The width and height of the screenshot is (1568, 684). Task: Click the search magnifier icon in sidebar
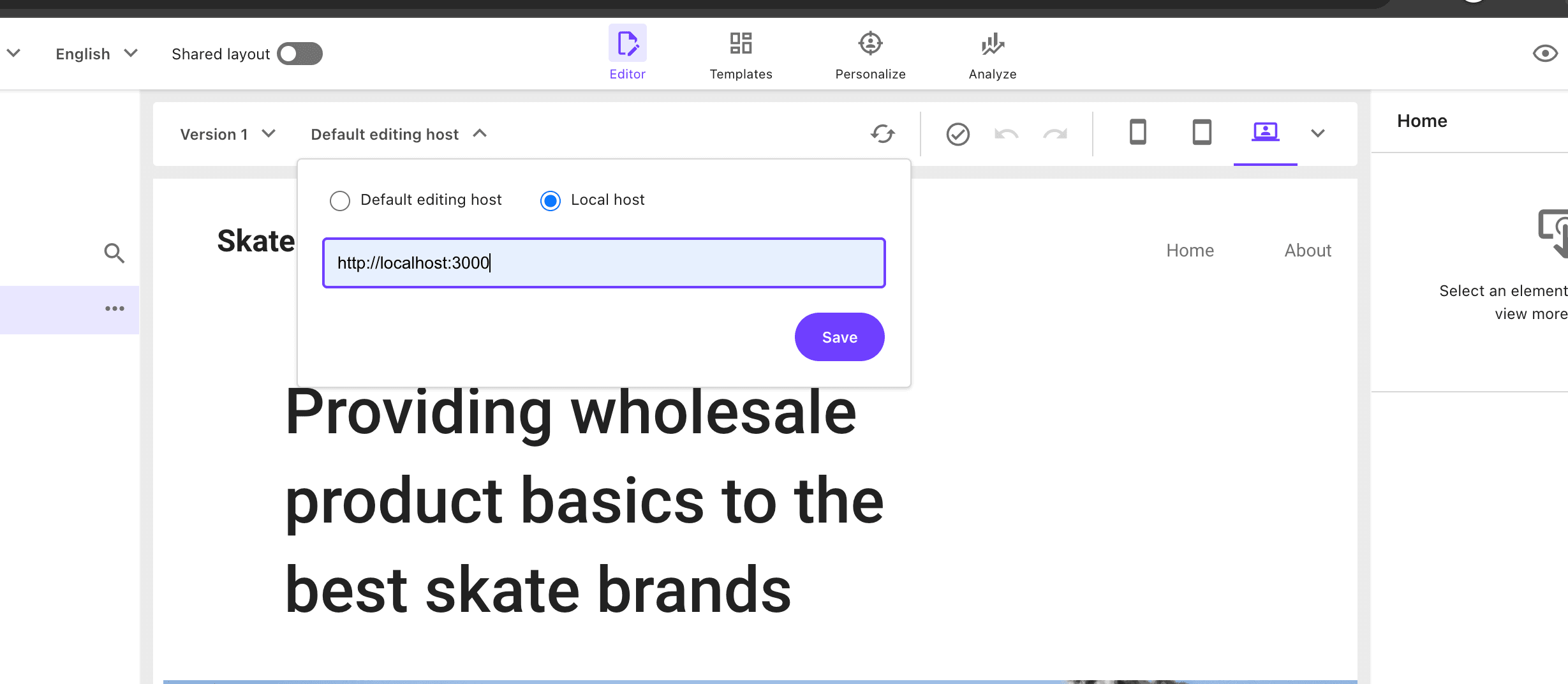coord(114,253)
